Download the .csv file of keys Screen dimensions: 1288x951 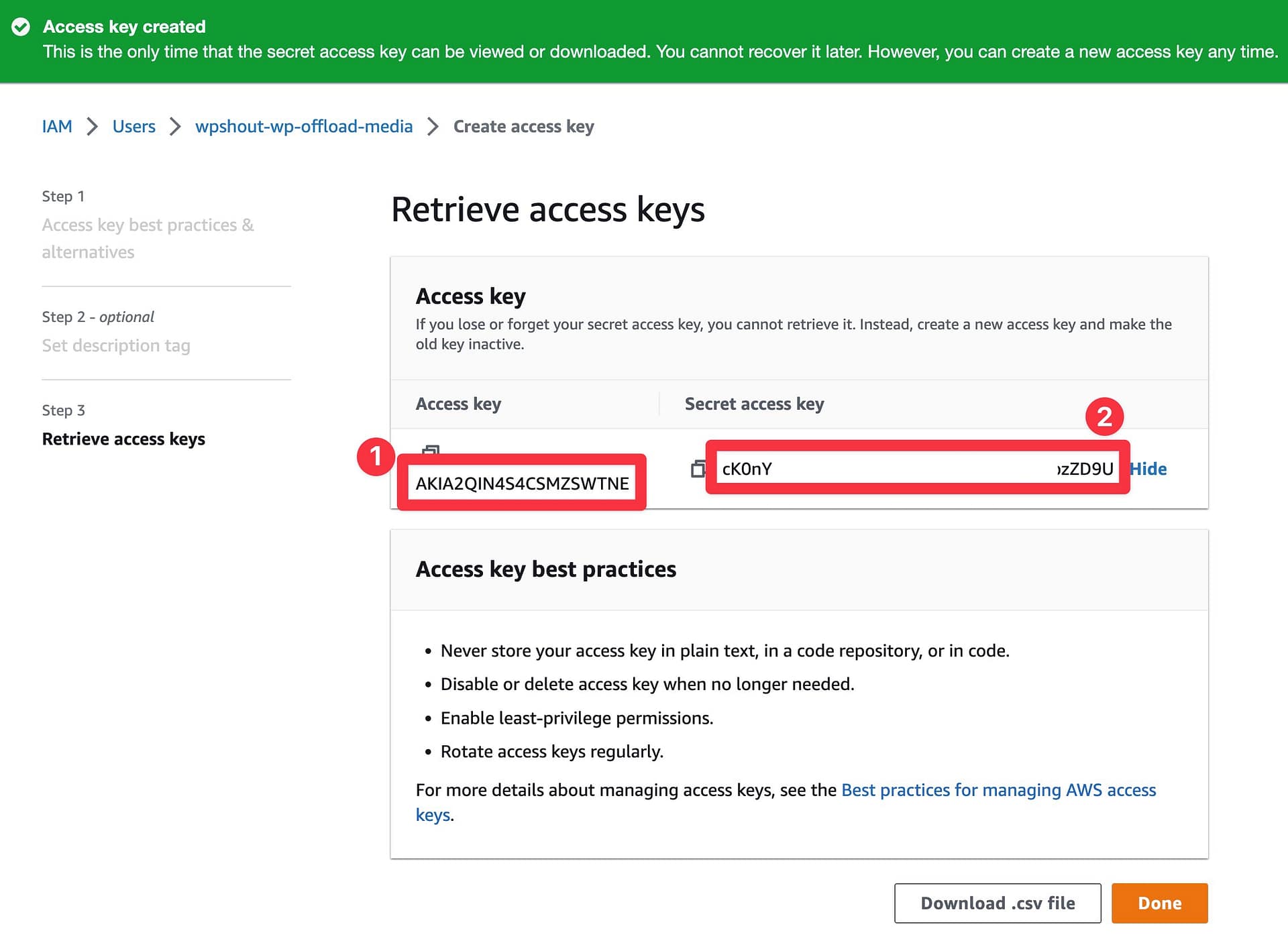pyautogui.click(x=997, y=903)
